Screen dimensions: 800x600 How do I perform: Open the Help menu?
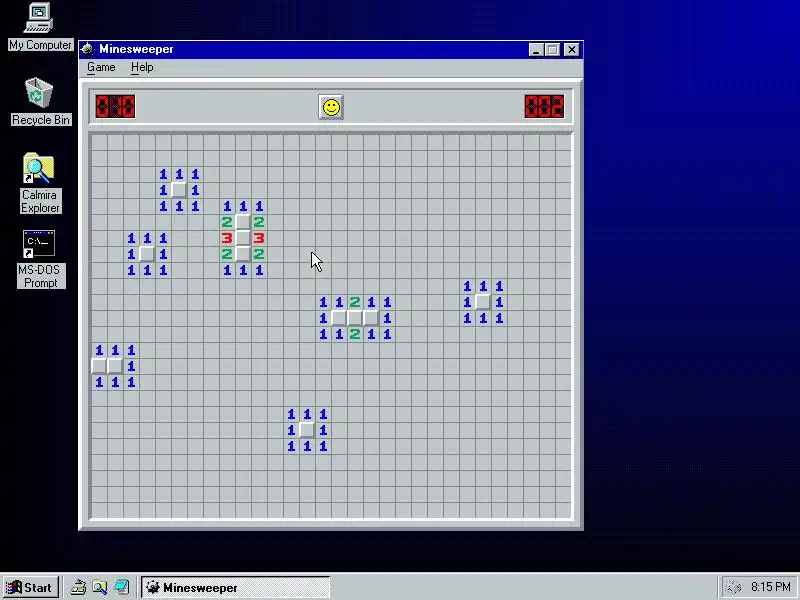pos(142,67)
